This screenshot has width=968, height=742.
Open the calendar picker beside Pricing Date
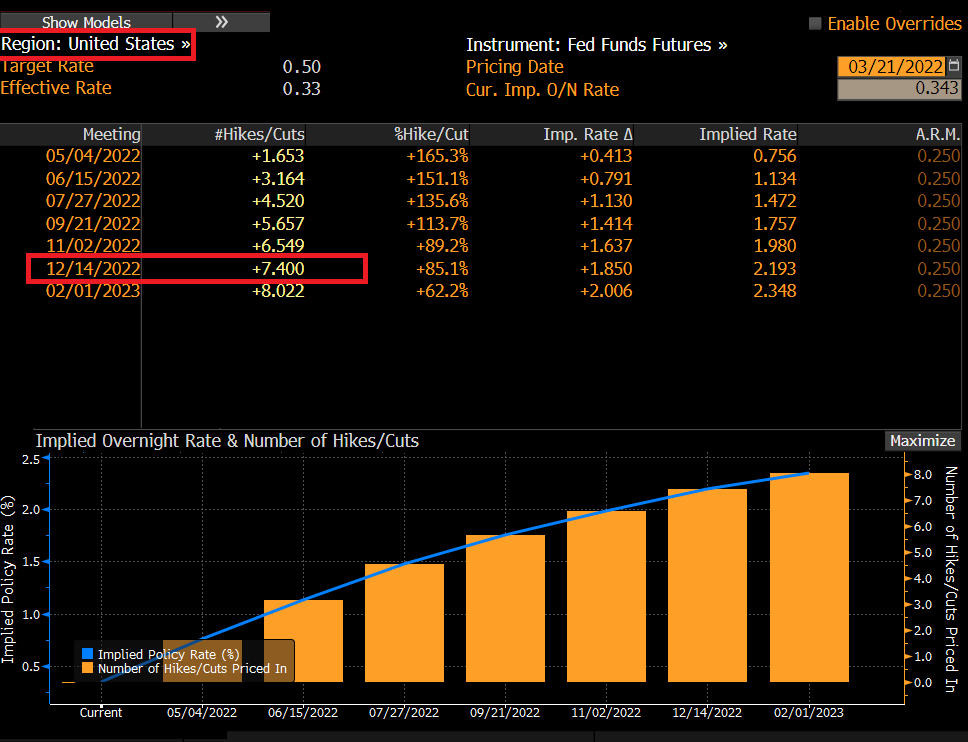(x=953, y=66)
